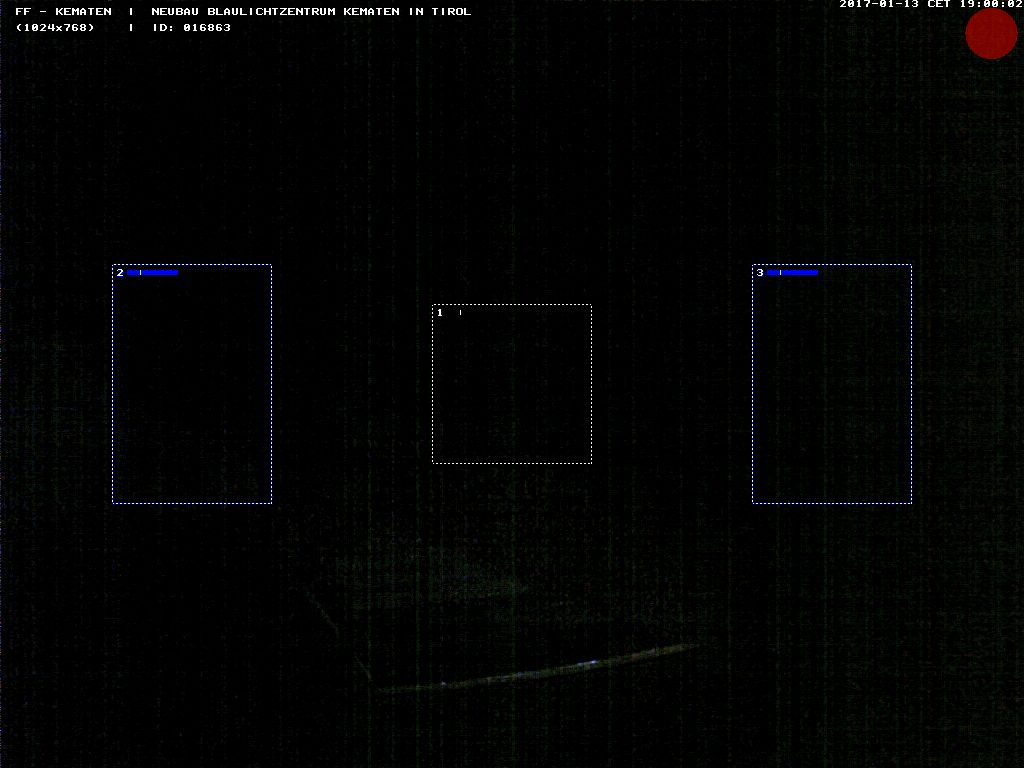Click the CET timezone label

pos(939,4)
